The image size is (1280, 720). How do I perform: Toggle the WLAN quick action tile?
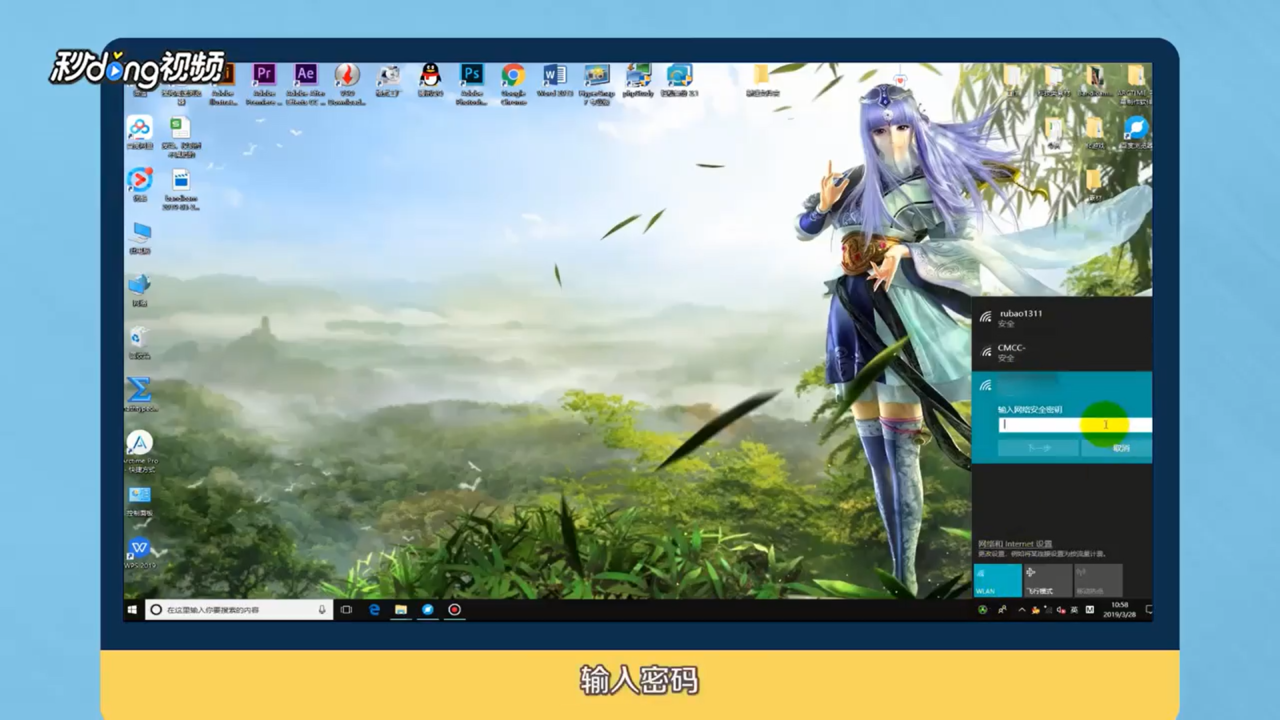click(997, 580)
